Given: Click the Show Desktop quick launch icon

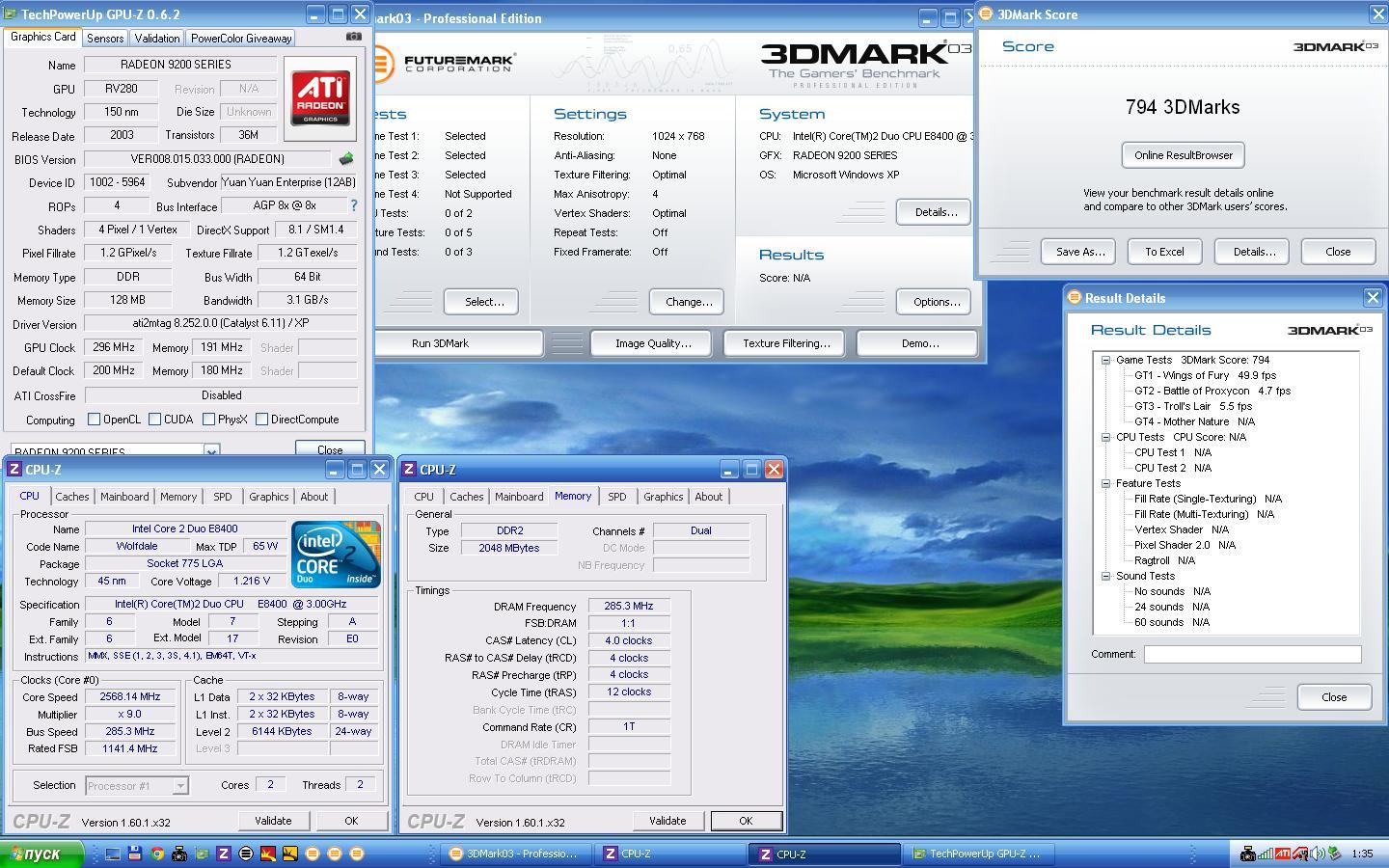Looking at the screenshot, I should (x=113, y=854).
